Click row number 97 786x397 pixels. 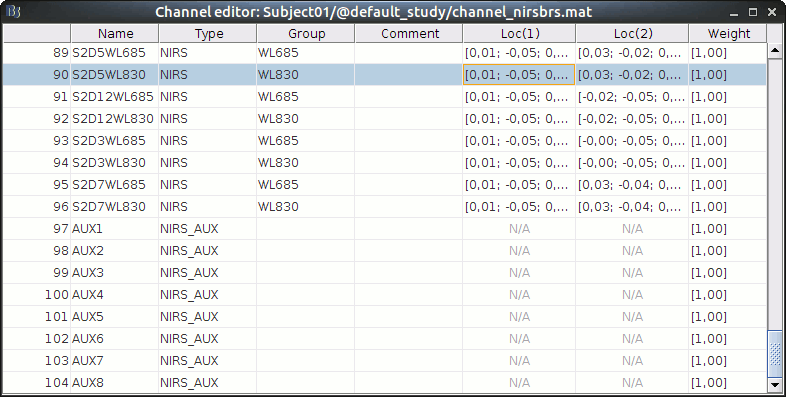(37, 229)
